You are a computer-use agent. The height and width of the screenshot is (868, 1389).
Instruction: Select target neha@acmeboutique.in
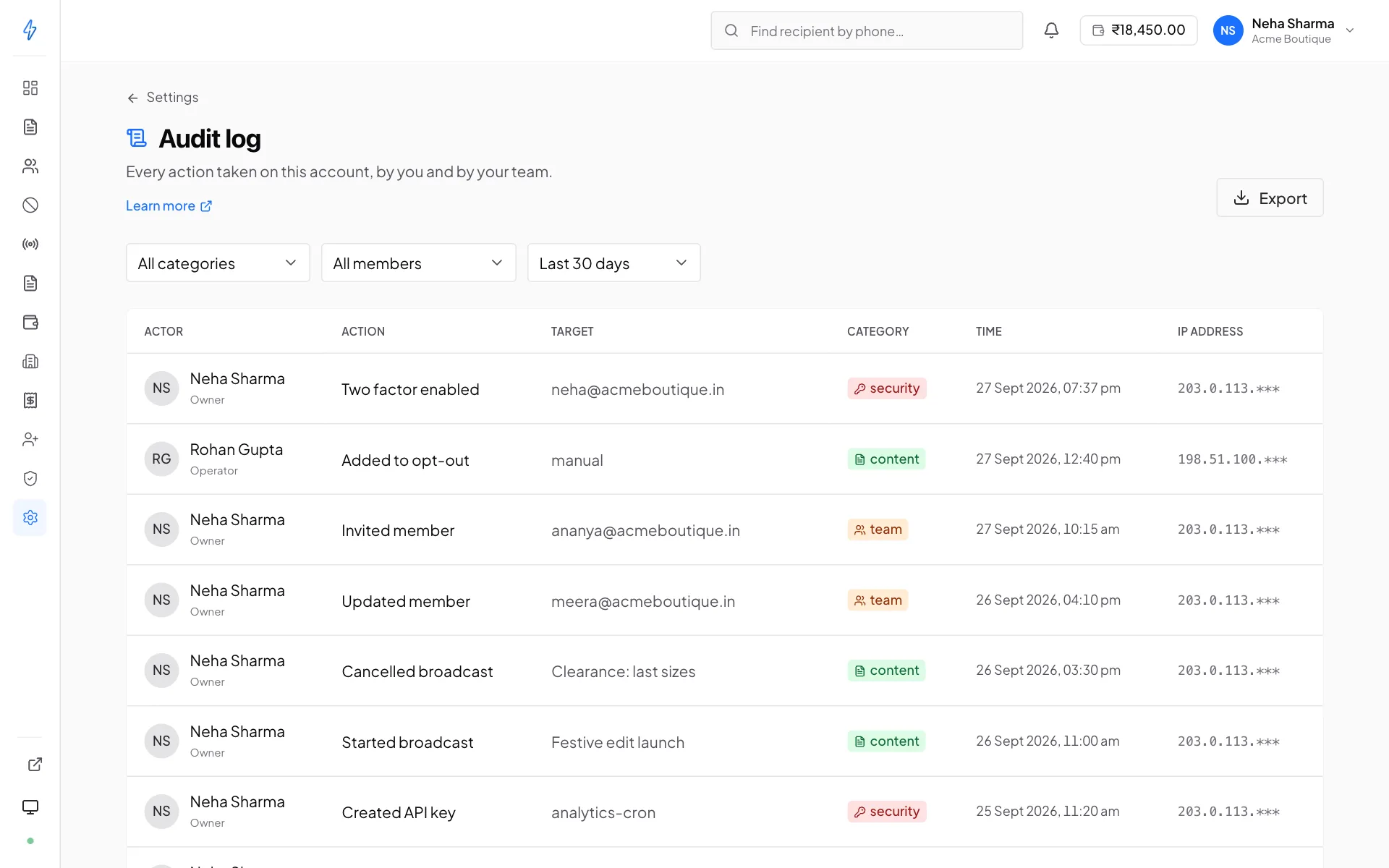tap(637, 389)
